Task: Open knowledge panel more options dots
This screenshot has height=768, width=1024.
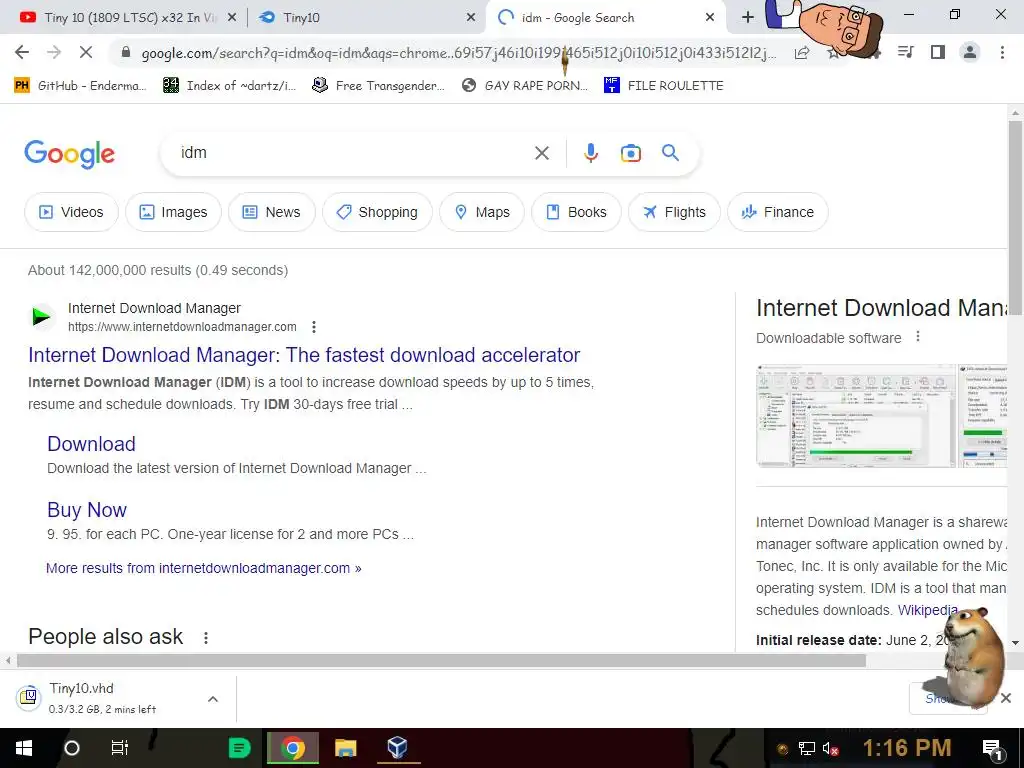Action: 918,336
